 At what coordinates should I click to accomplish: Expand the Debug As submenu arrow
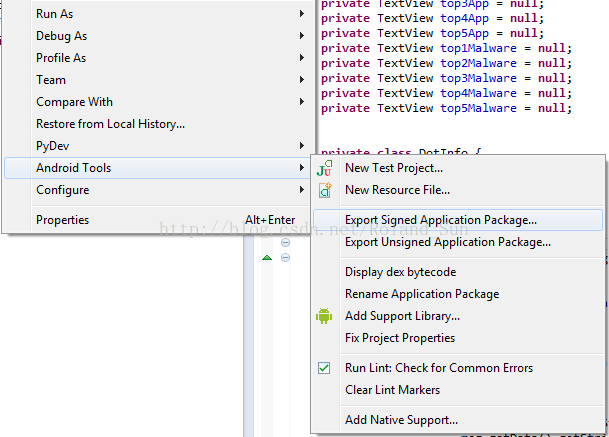click(x=302, y=36)
